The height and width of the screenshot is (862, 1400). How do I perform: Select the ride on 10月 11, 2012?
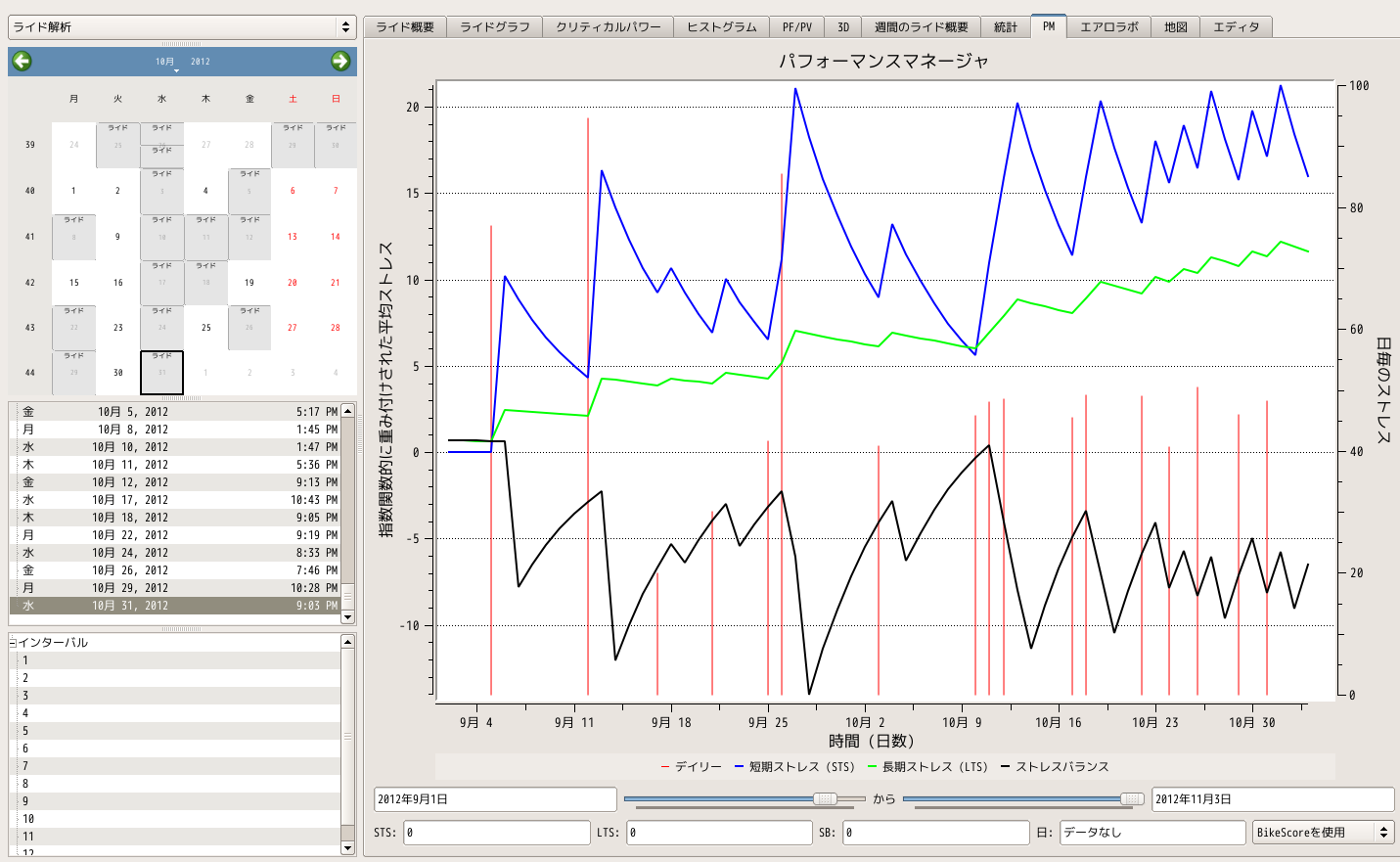pyautogui.click(x=175, y=465)
